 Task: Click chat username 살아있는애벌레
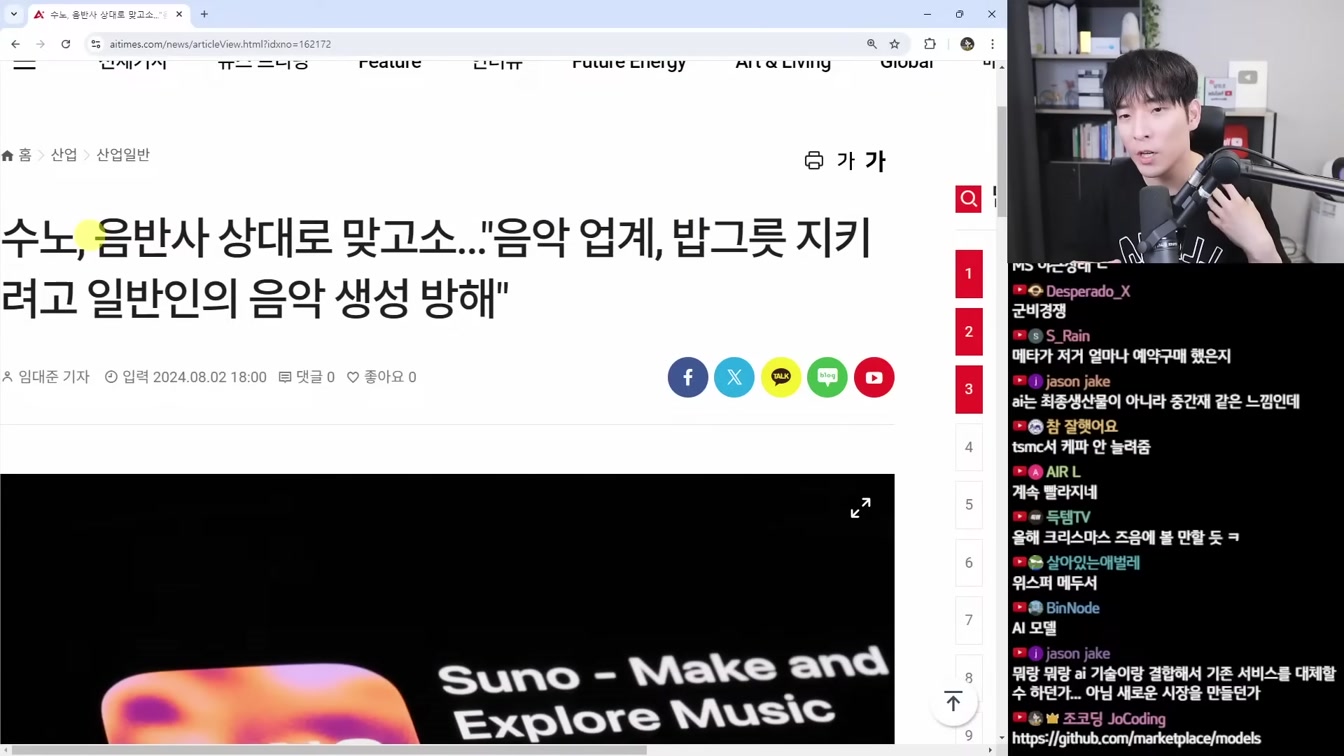pyautogui.click(x=1093, y=562)
